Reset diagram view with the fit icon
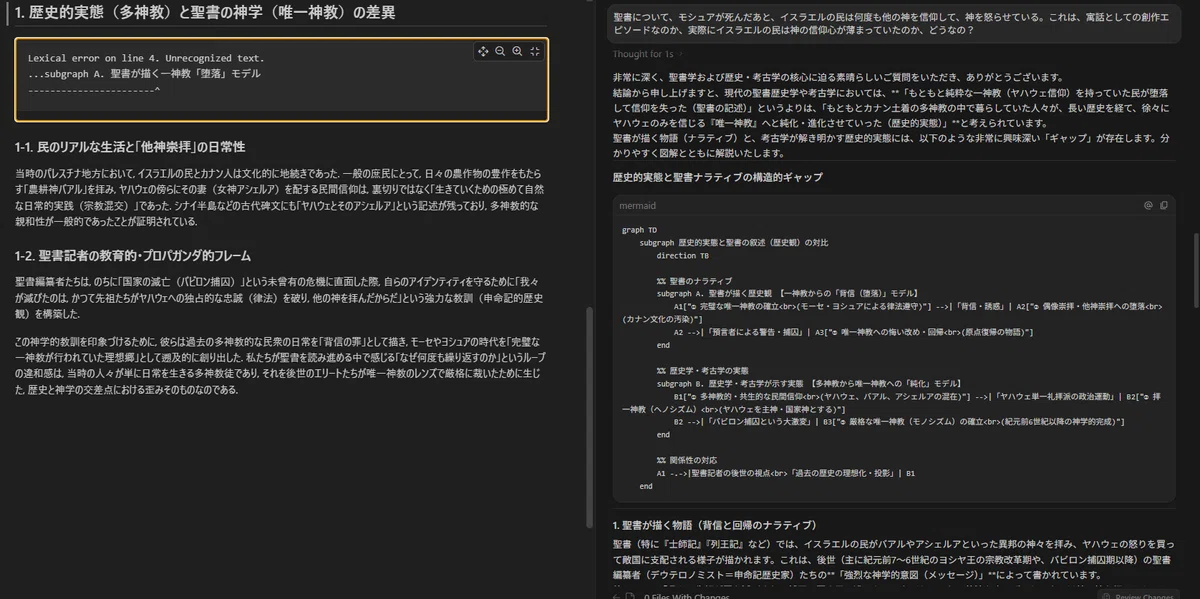The height and width of the screenshot is (599, 1200). pos(534,51)
